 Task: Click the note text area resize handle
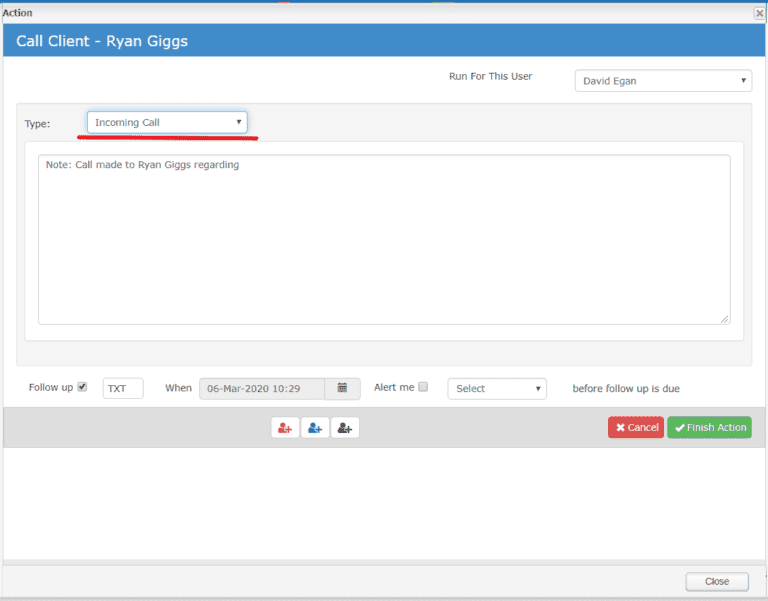coord(724,319)
